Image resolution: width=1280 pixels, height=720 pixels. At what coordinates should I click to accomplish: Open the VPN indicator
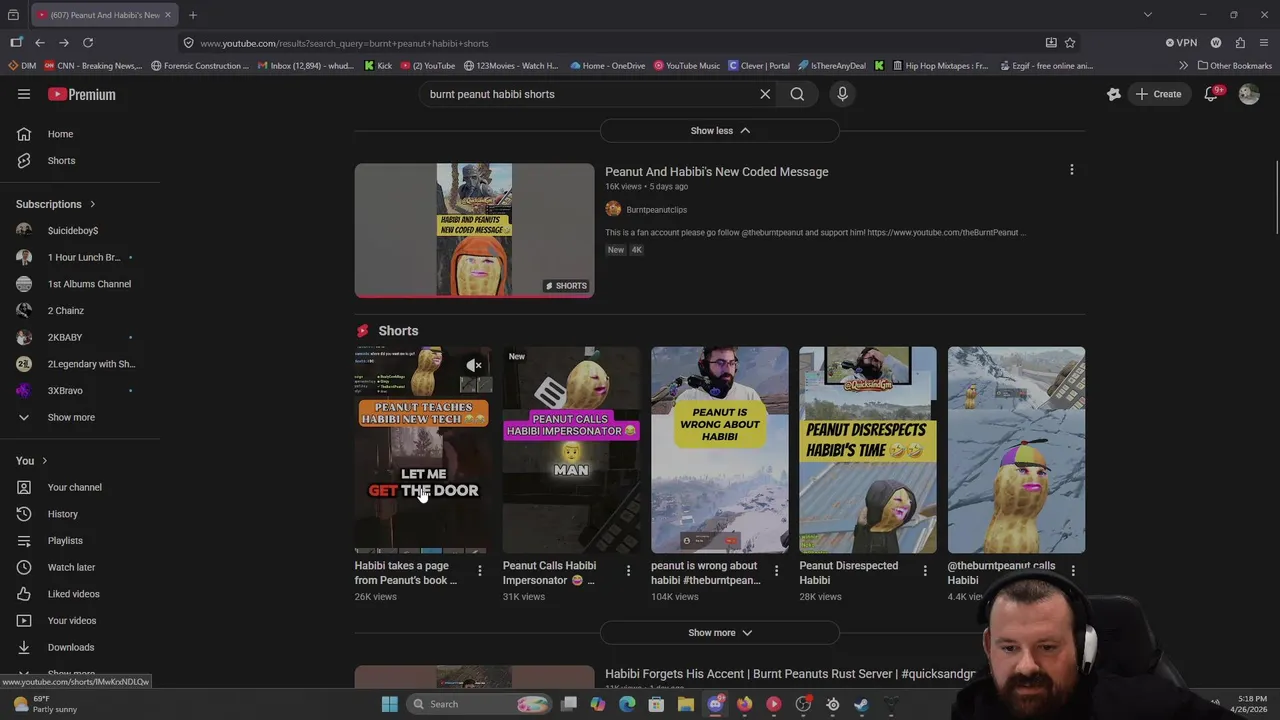pos(1181,43)
